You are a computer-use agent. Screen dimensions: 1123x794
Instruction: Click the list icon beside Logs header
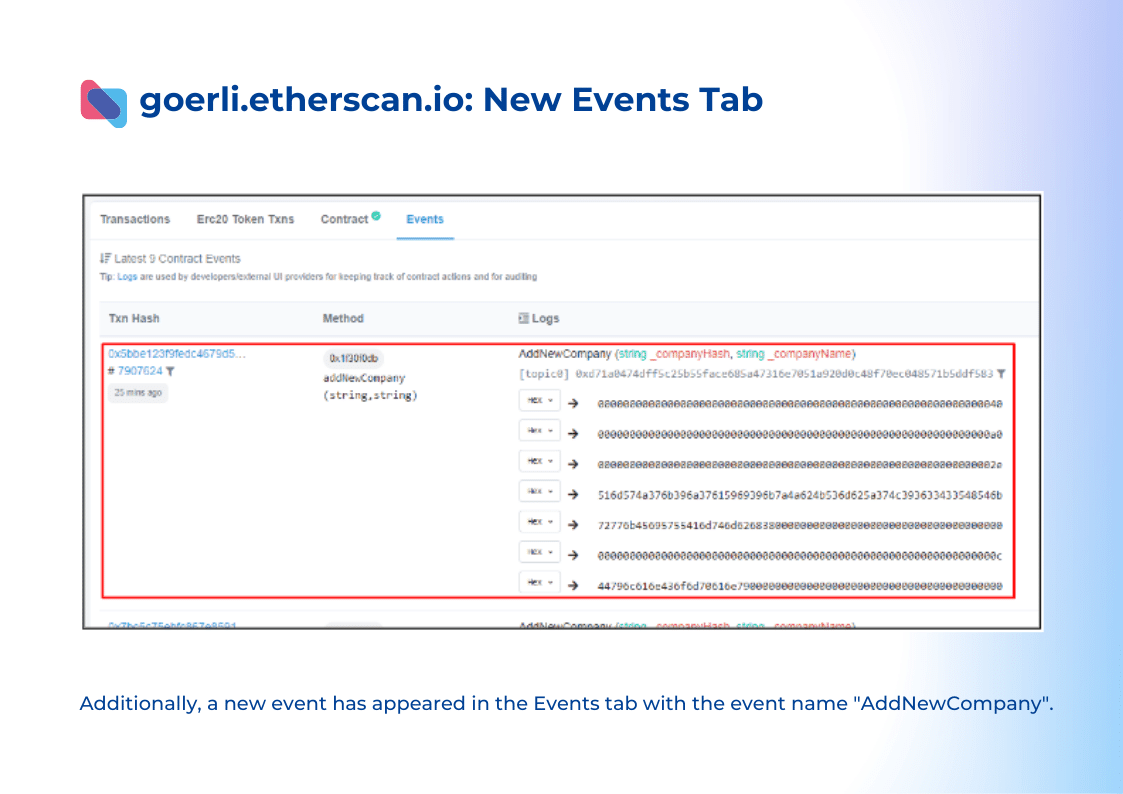click(x=522, y=318)
